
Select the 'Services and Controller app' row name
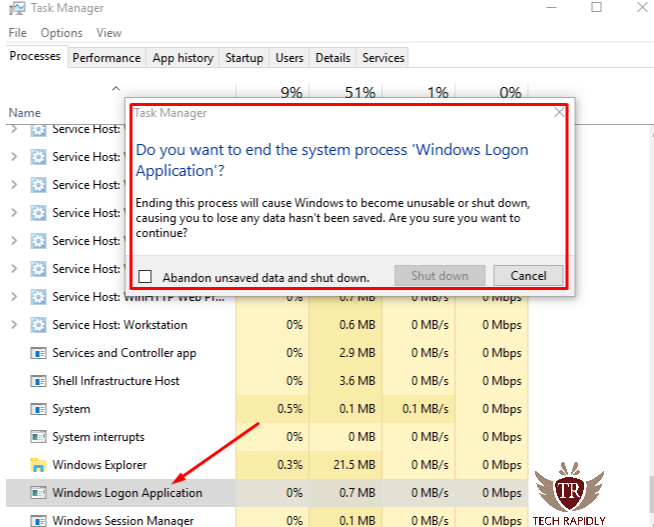pyautogui.click(x=124, y=353)
